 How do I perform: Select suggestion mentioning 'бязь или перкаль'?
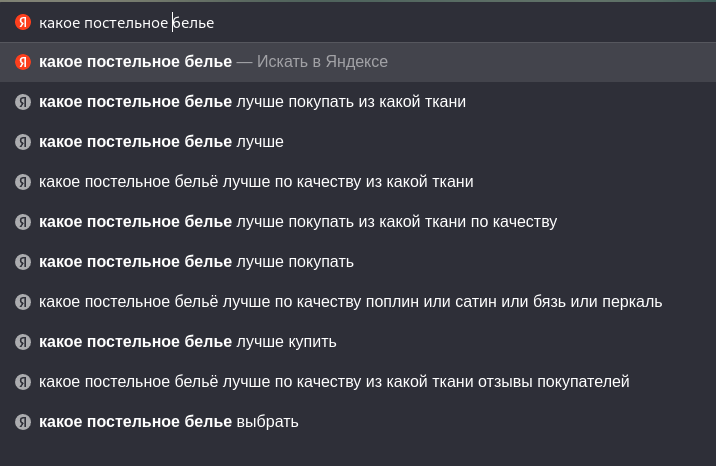coord(350,302)
